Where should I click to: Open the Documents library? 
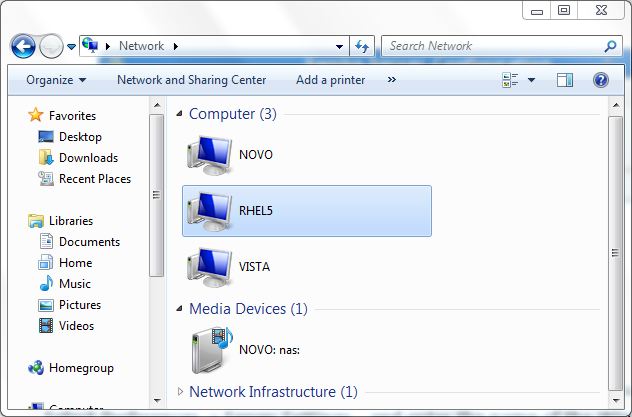point(89,242)
